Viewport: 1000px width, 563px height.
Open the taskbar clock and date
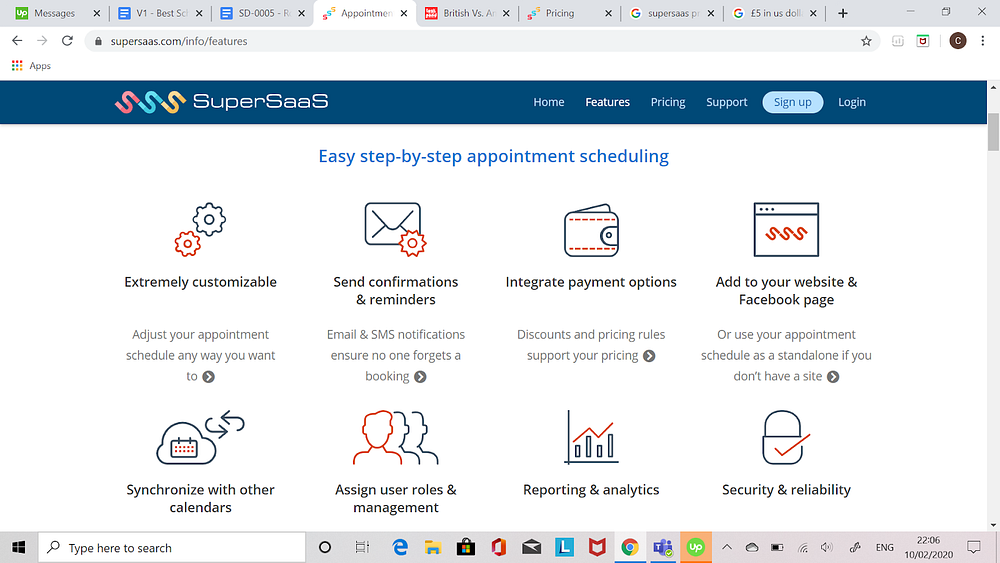pos(929,547)
